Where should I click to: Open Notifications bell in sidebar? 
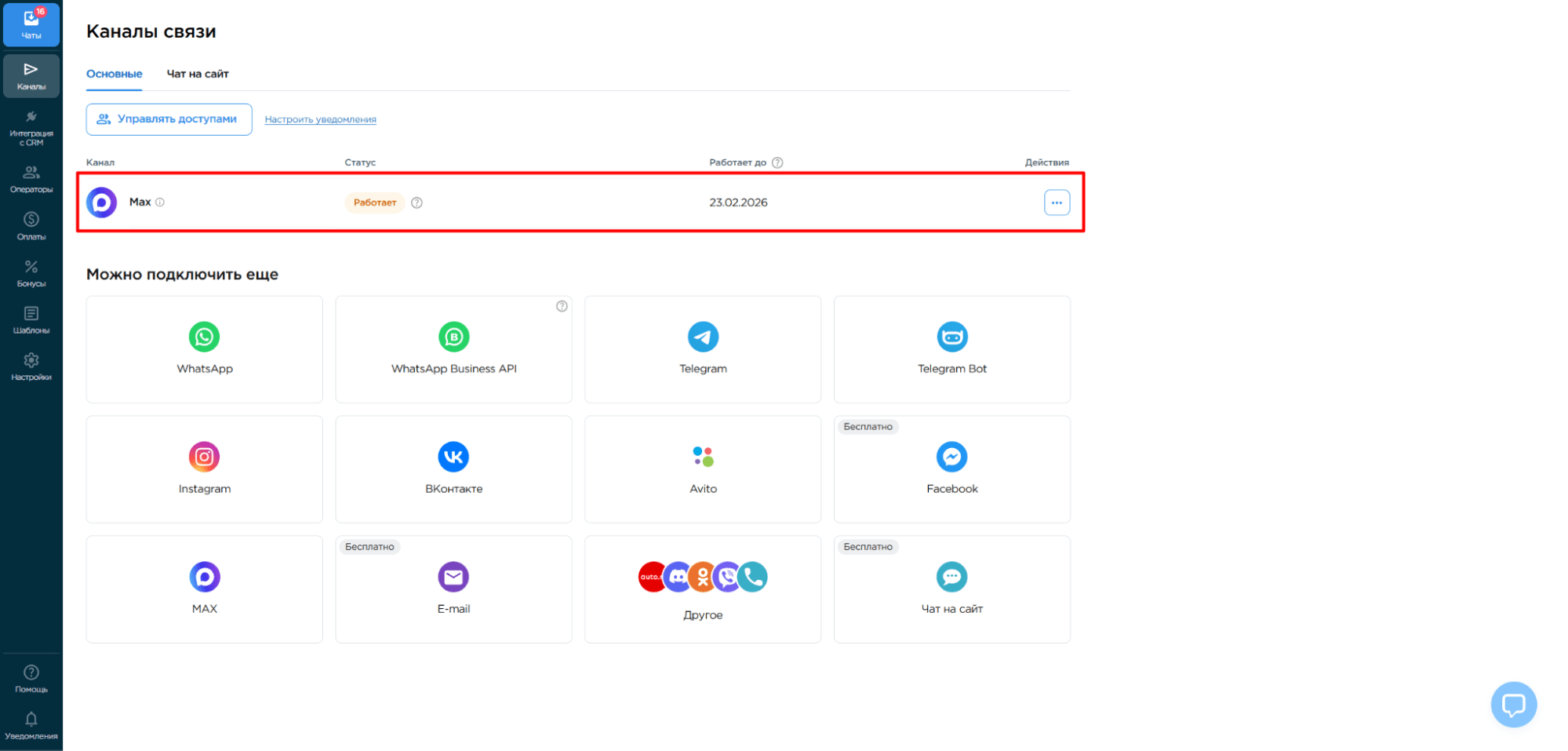31,725
